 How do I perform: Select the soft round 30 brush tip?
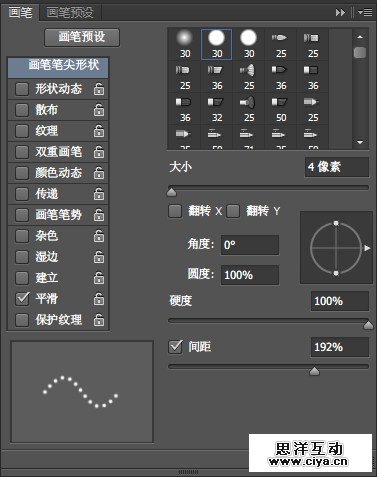pyautogui.click(x=185, y=44)
